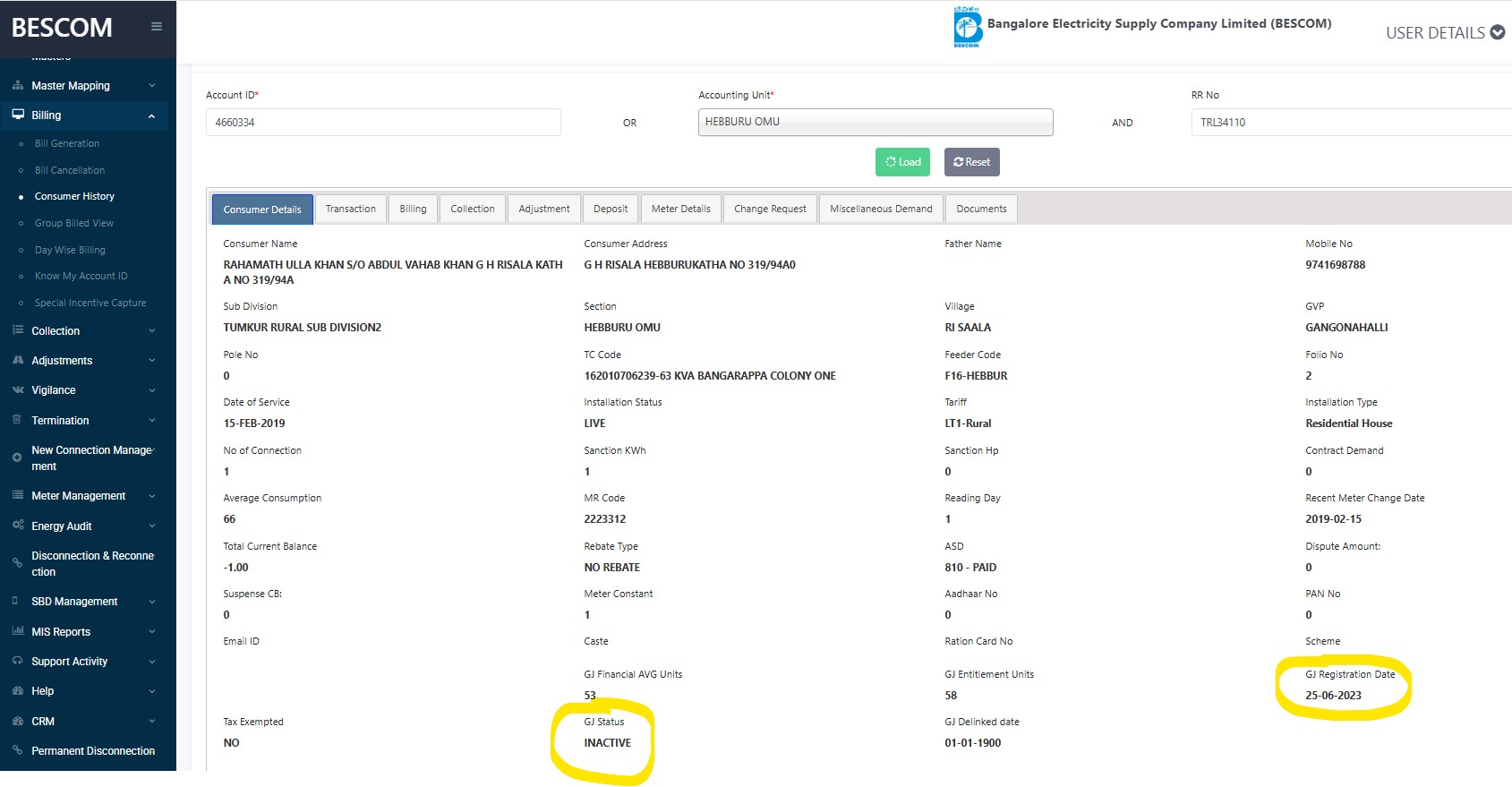The width and height of the screenshot is (1512, 787).
Task: Click the BESCOM company logo in header
Action: click(968, 27)
